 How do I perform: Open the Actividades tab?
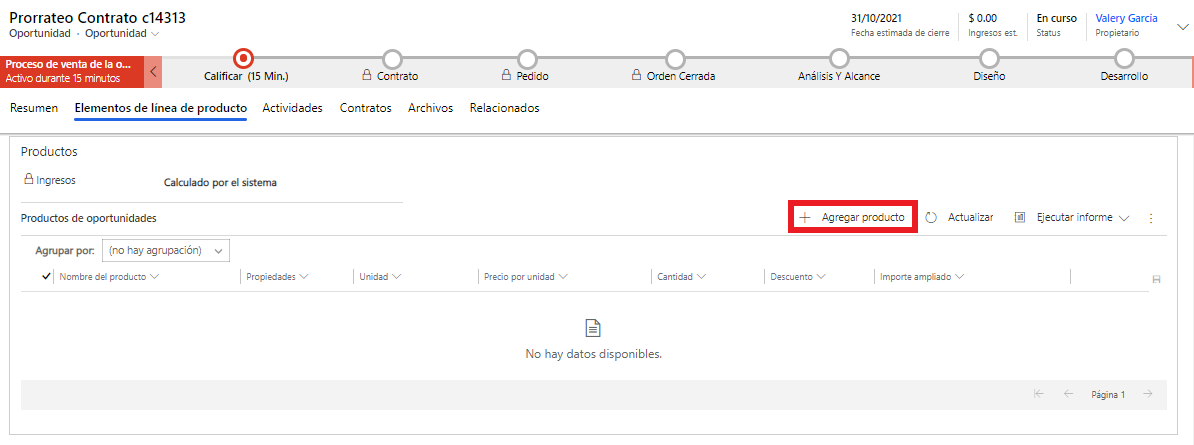tap(292, 108)
